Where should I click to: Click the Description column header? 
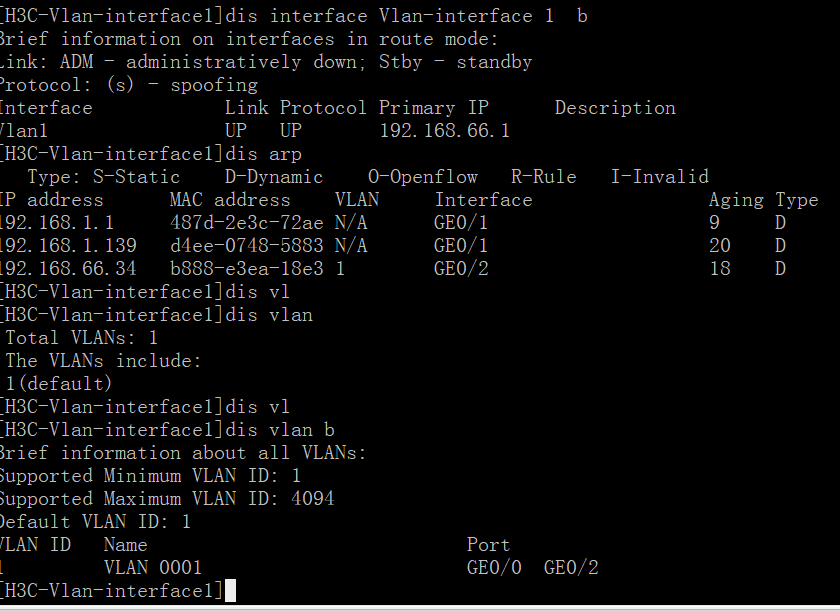point(615,108)
